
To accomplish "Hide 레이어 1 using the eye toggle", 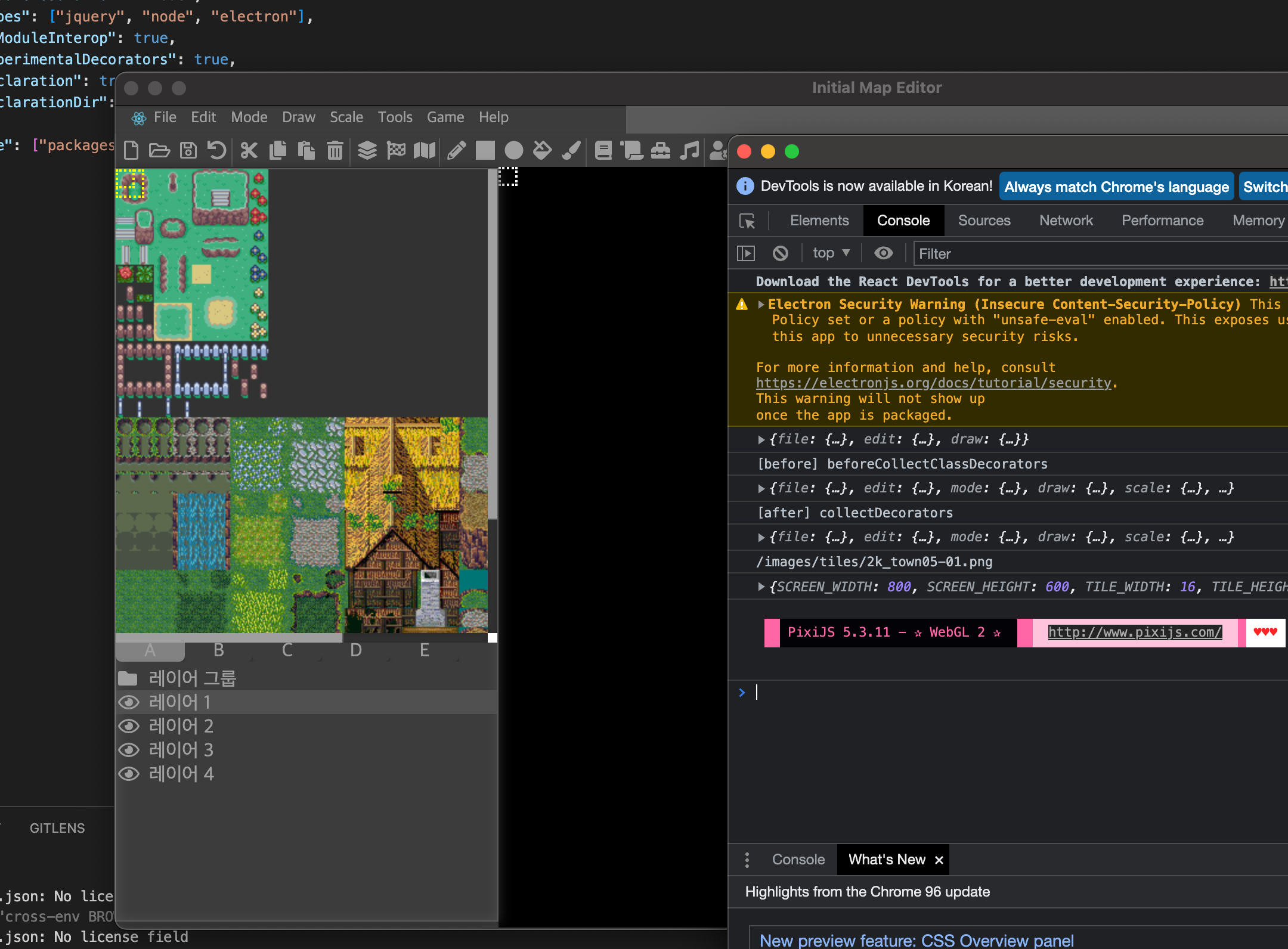I will (x=129, y=702).
